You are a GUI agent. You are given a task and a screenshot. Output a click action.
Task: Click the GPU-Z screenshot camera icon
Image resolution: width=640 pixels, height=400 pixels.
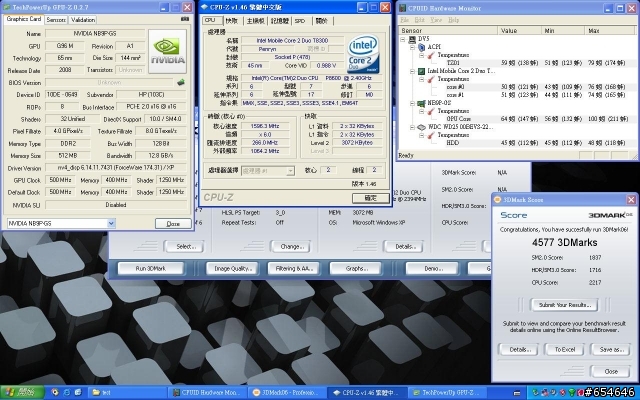pyautogui.click(x=185, y=19)
